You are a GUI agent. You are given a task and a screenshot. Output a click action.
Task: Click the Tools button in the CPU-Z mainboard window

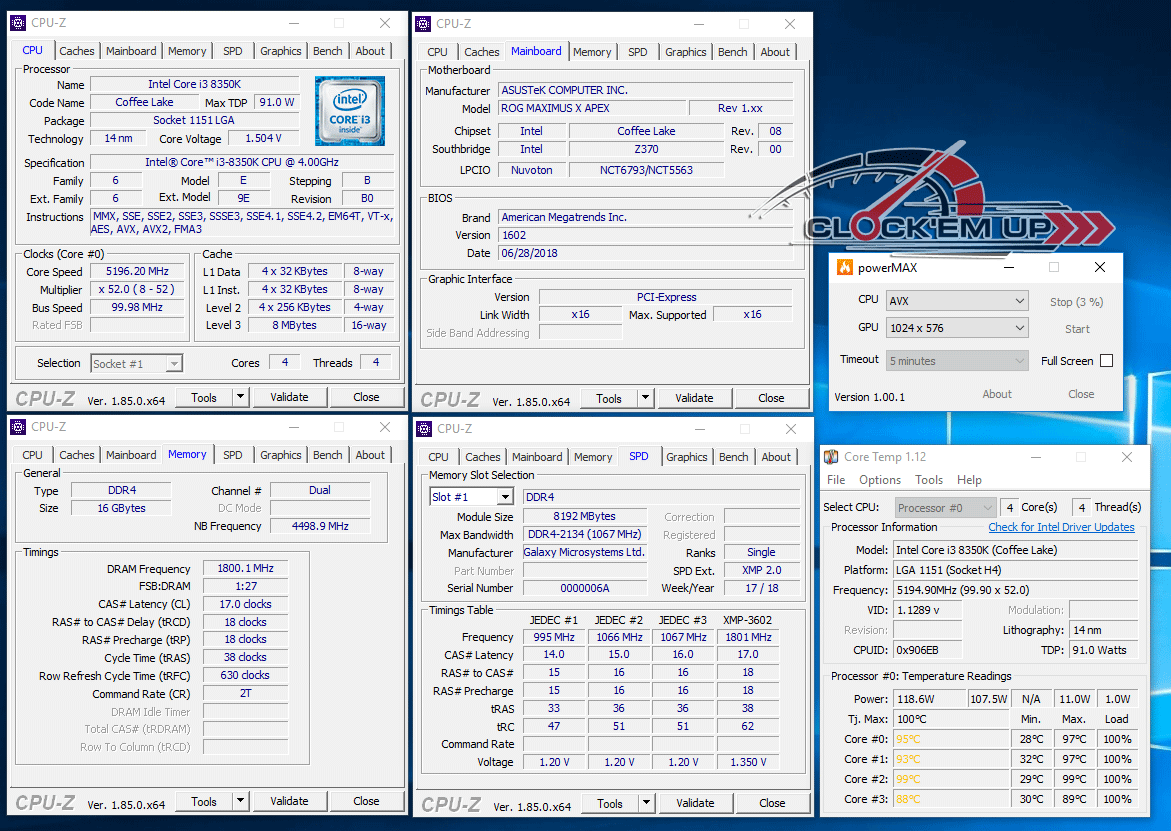[609, 398]
